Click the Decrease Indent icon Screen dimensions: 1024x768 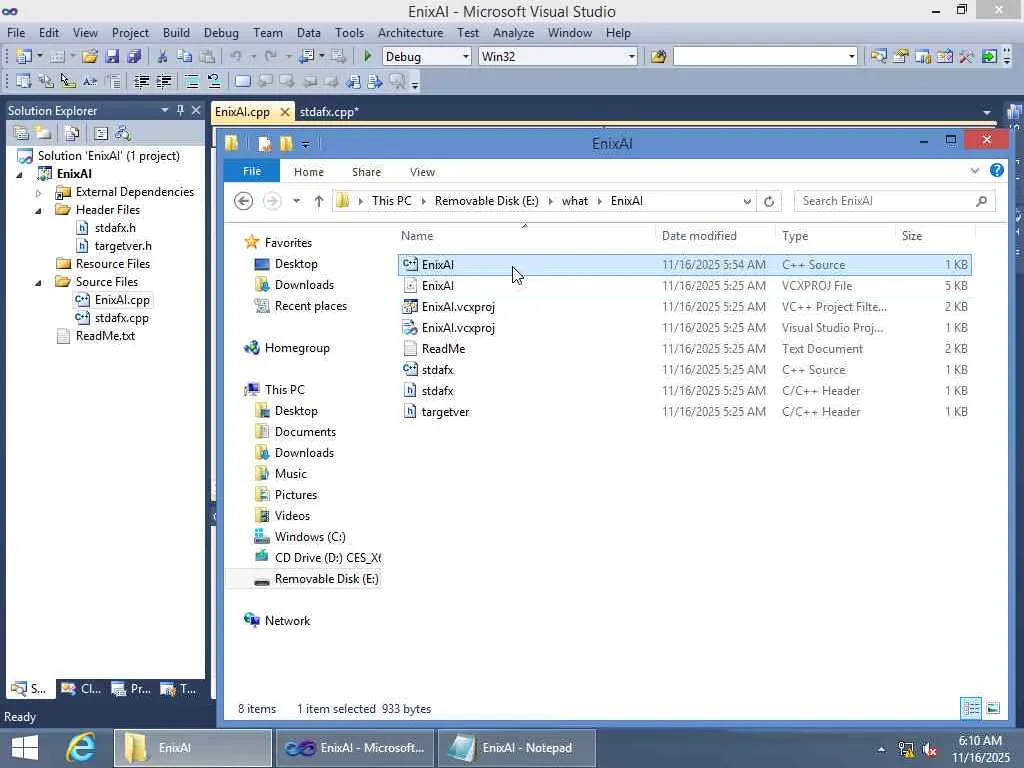point(141,81)
